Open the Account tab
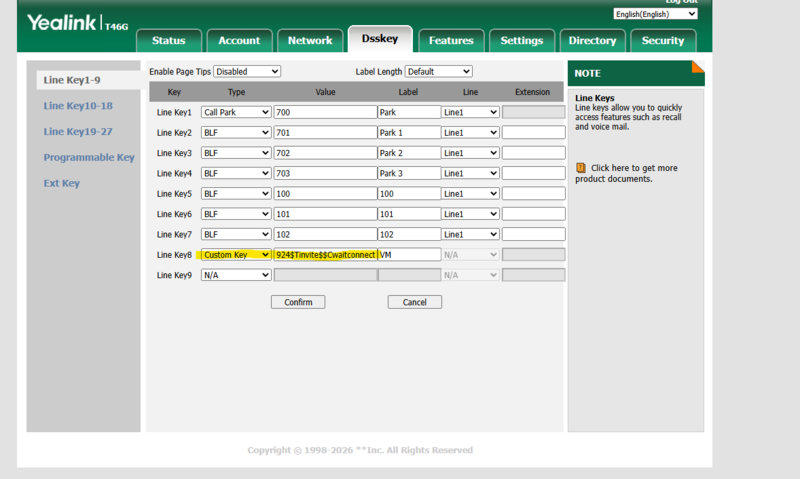 click(239, 40)
